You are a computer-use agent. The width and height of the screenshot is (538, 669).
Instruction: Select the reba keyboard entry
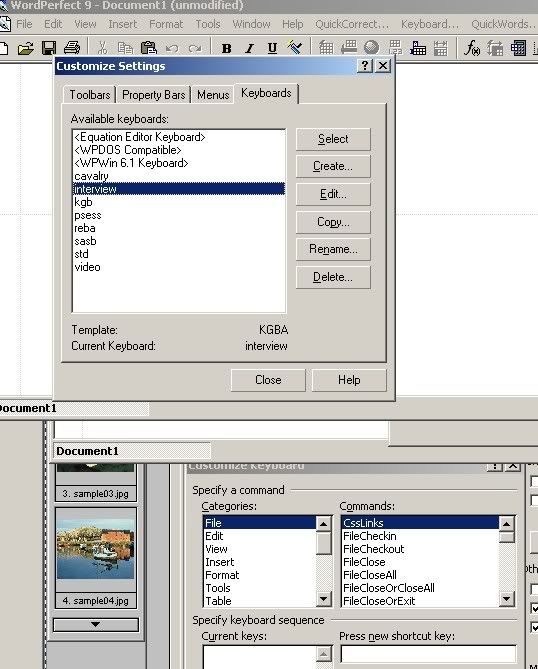pyautogui.click(x=179, y=228)
